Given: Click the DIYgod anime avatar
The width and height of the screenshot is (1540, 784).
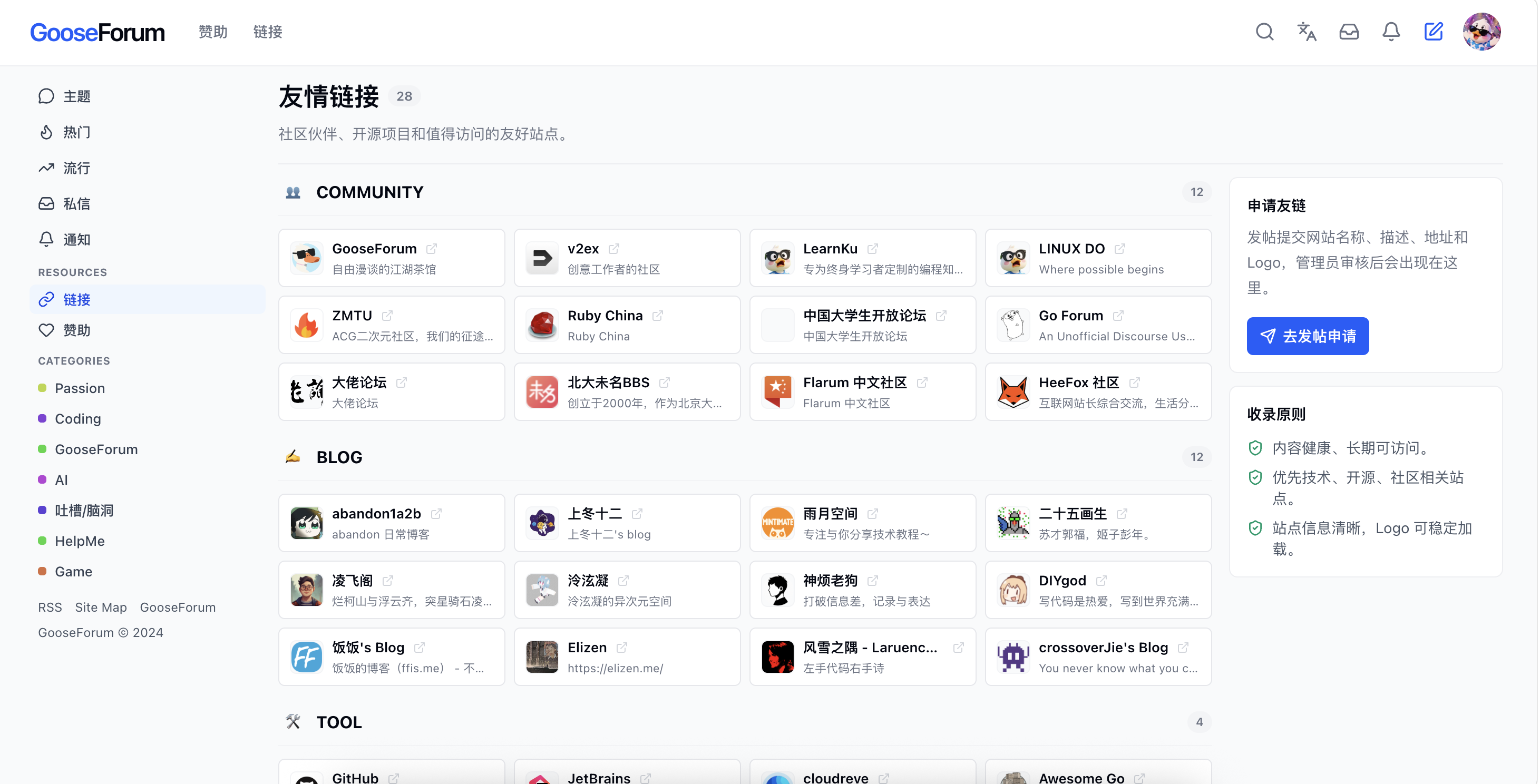Looking at the screenshot, I should (x=1013, y=590).
